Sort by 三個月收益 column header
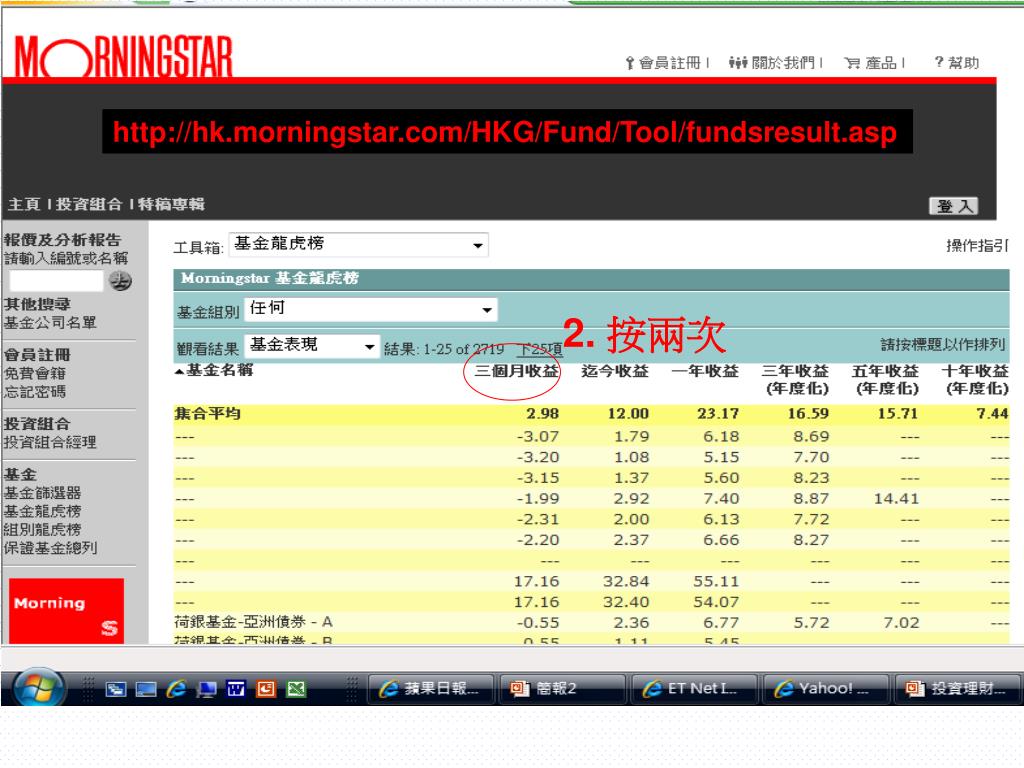The width and height of the screenshot is (1024, 768). tap(516, 371)
